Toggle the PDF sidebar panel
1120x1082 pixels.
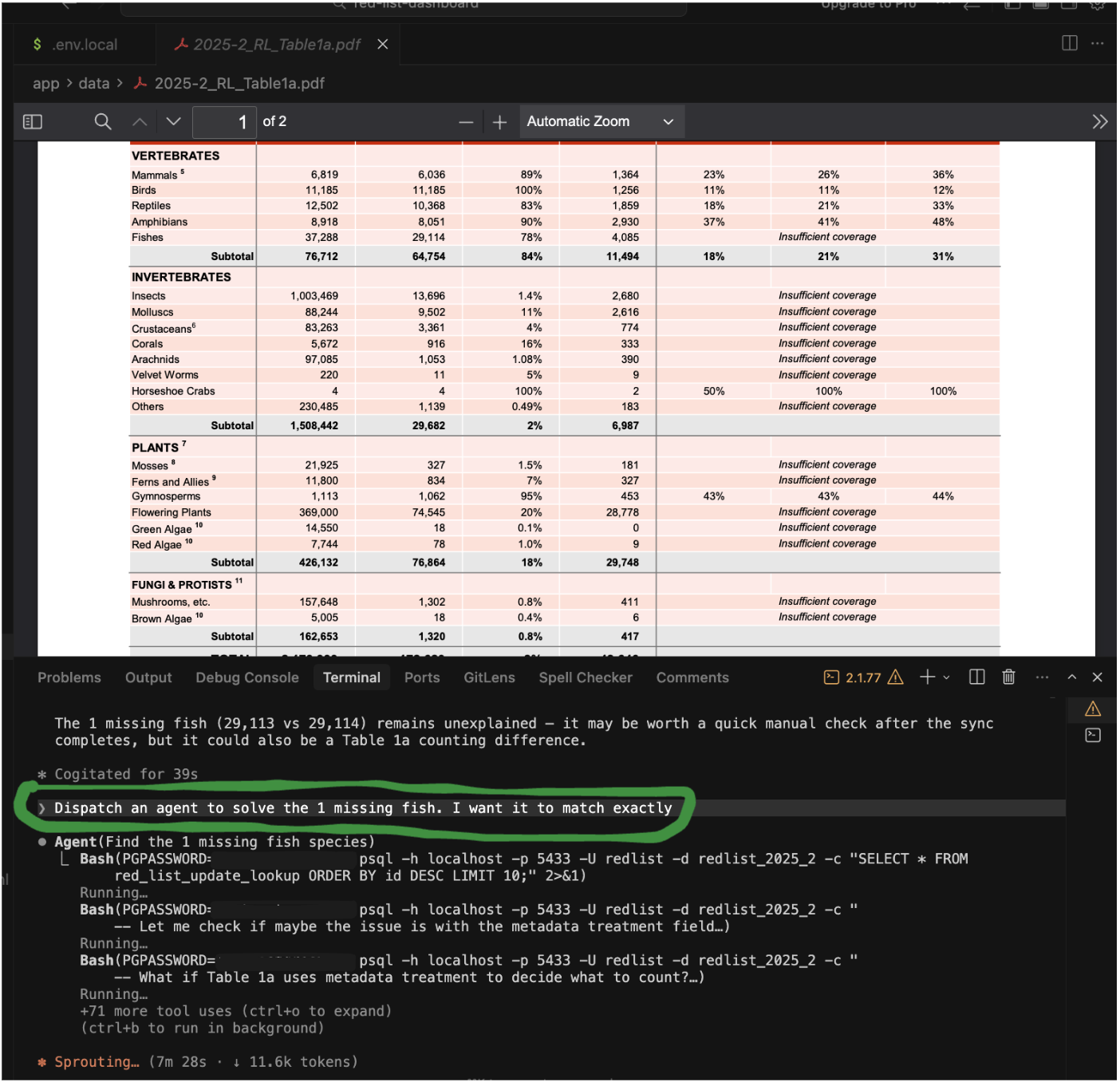(x=33, y=122)
